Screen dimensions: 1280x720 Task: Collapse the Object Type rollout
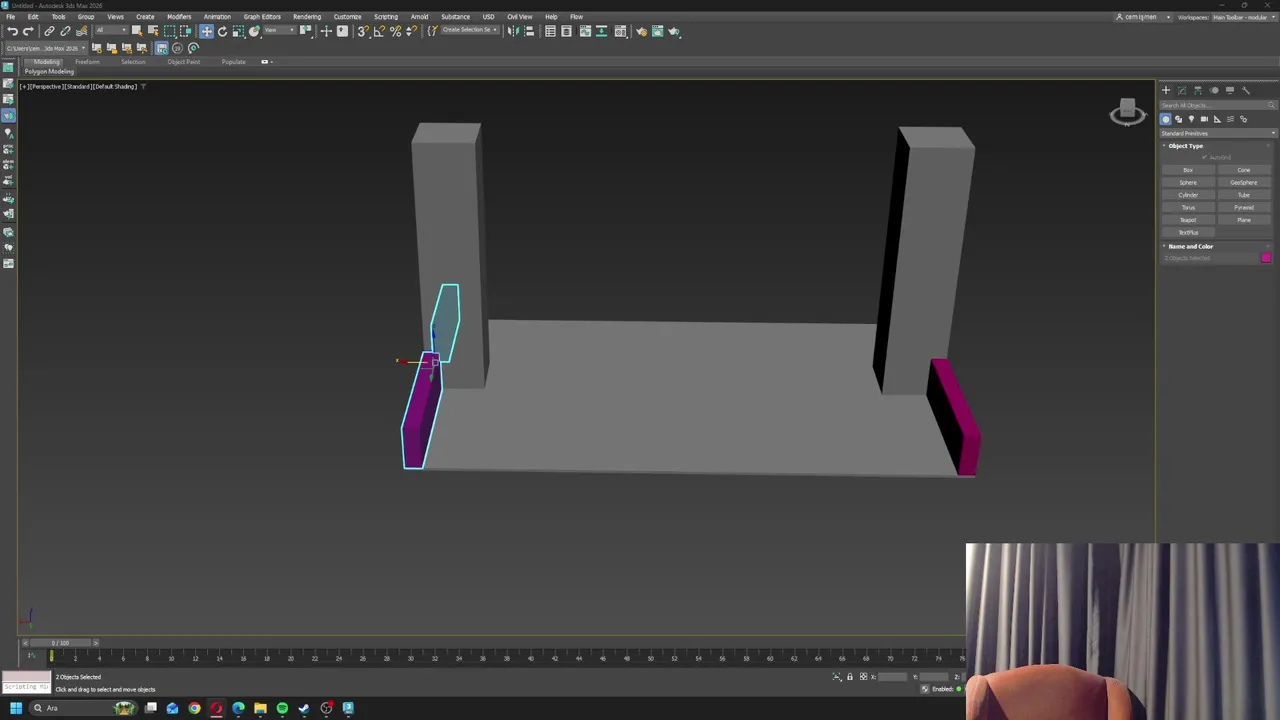click(1186, 146)
